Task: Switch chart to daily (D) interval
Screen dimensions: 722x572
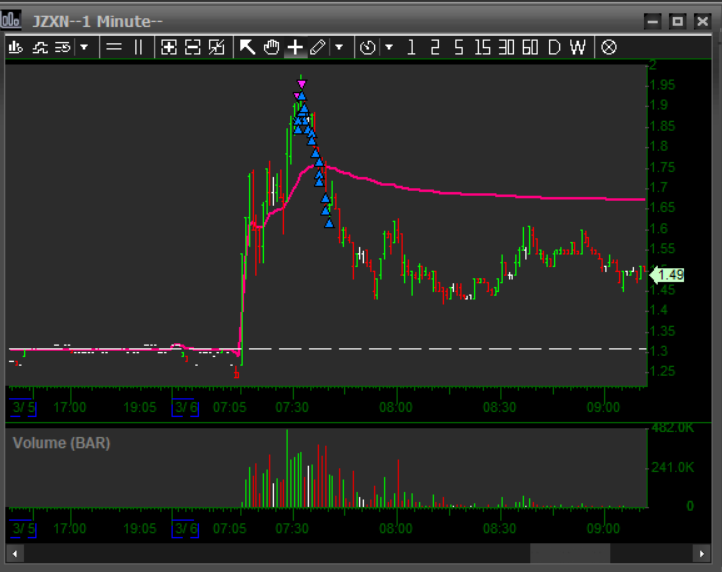Action: pyautogui.click(x=555, y=47)
